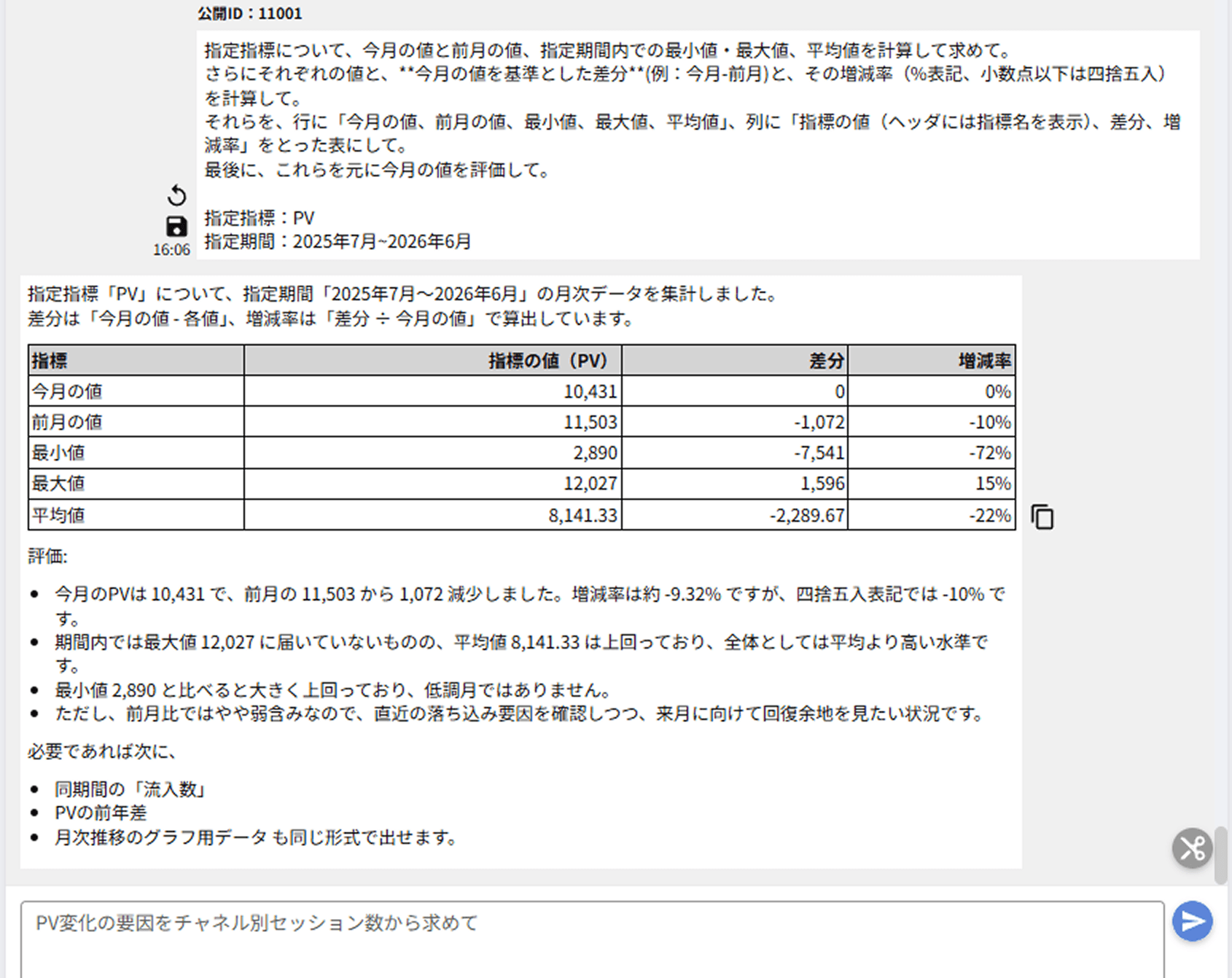Send the message with the blue arrow
1232x978 pixels.
(x=1193, y=921)
